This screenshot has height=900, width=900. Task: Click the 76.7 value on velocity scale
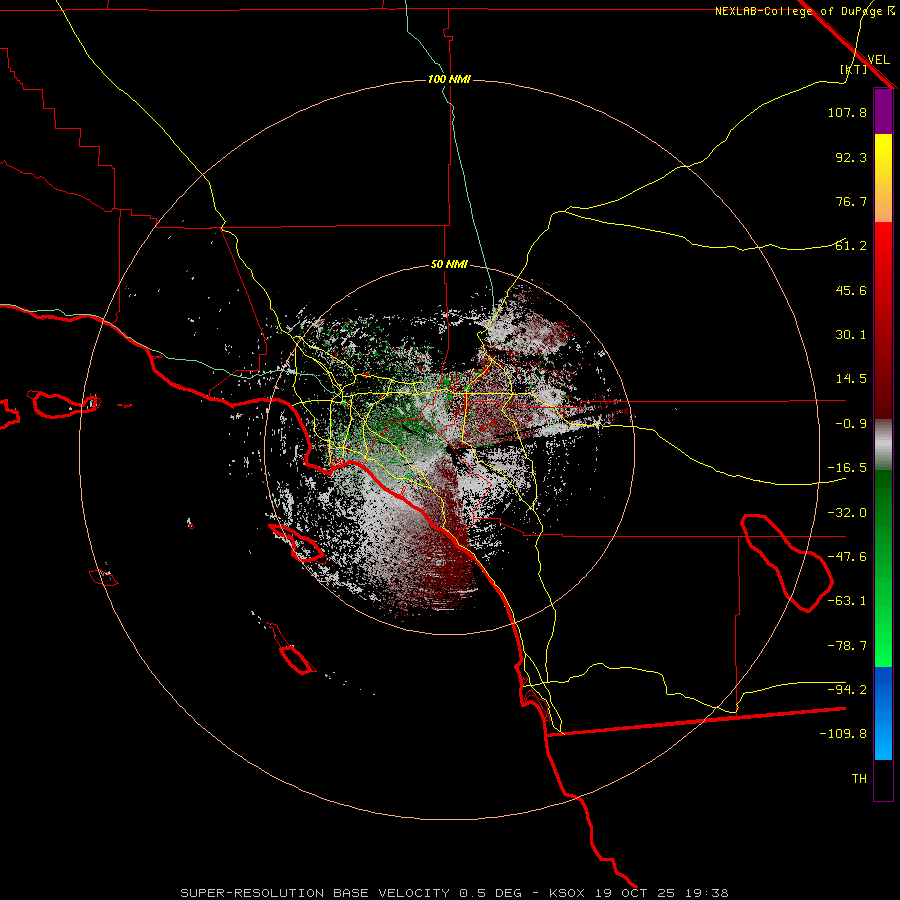[x=851, y=201]
